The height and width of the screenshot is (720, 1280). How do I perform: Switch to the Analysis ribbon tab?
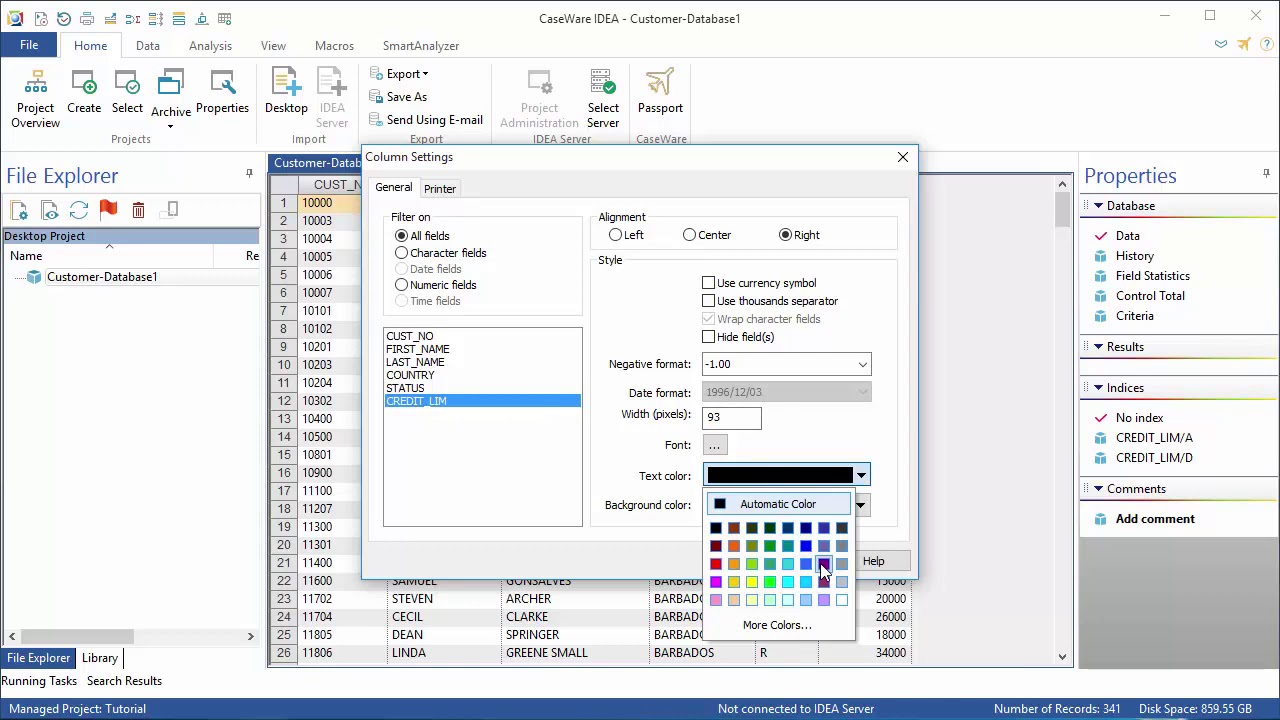210,46
